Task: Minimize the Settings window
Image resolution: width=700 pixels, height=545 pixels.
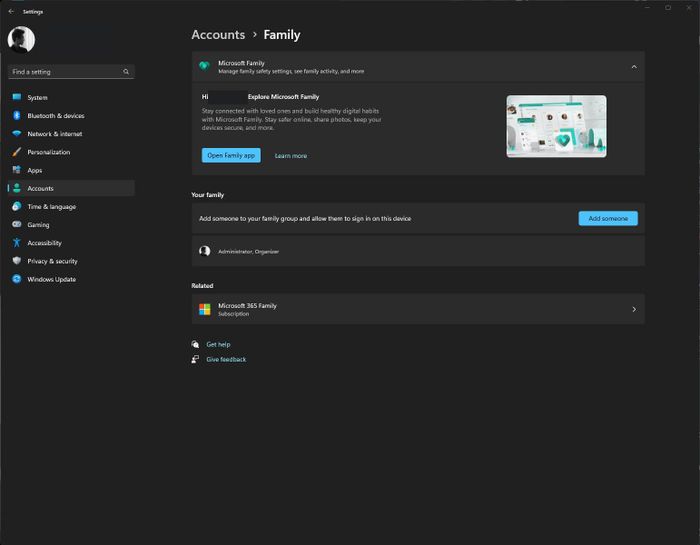Action: 647,8
